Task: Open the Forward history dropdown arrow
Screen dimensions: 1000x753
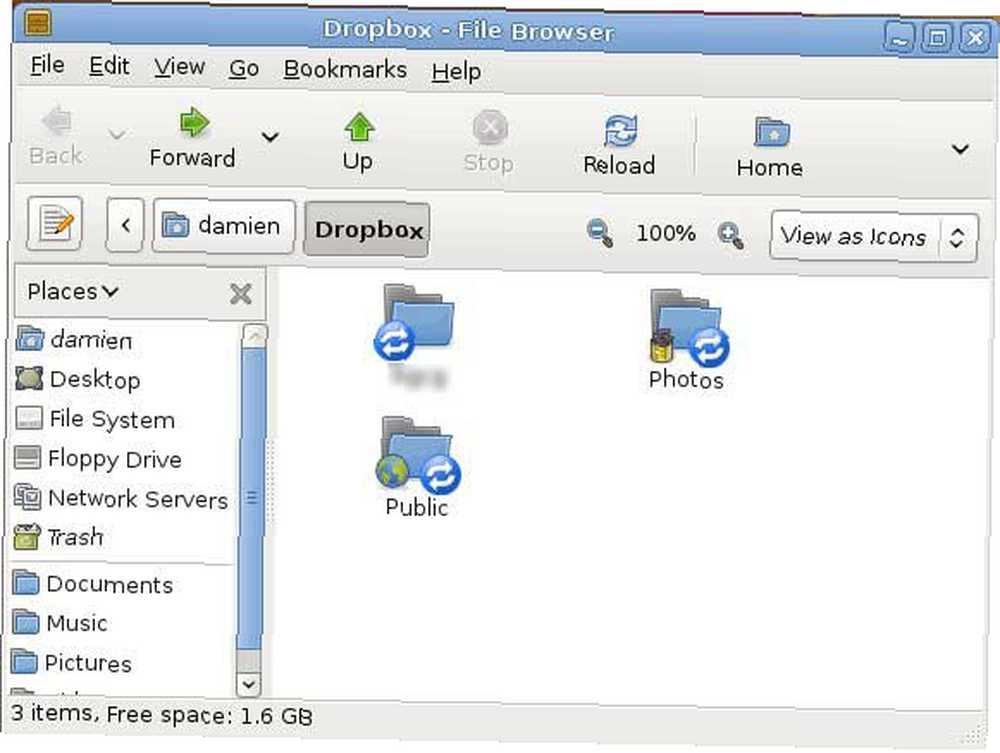Action: tap(270, 136)
